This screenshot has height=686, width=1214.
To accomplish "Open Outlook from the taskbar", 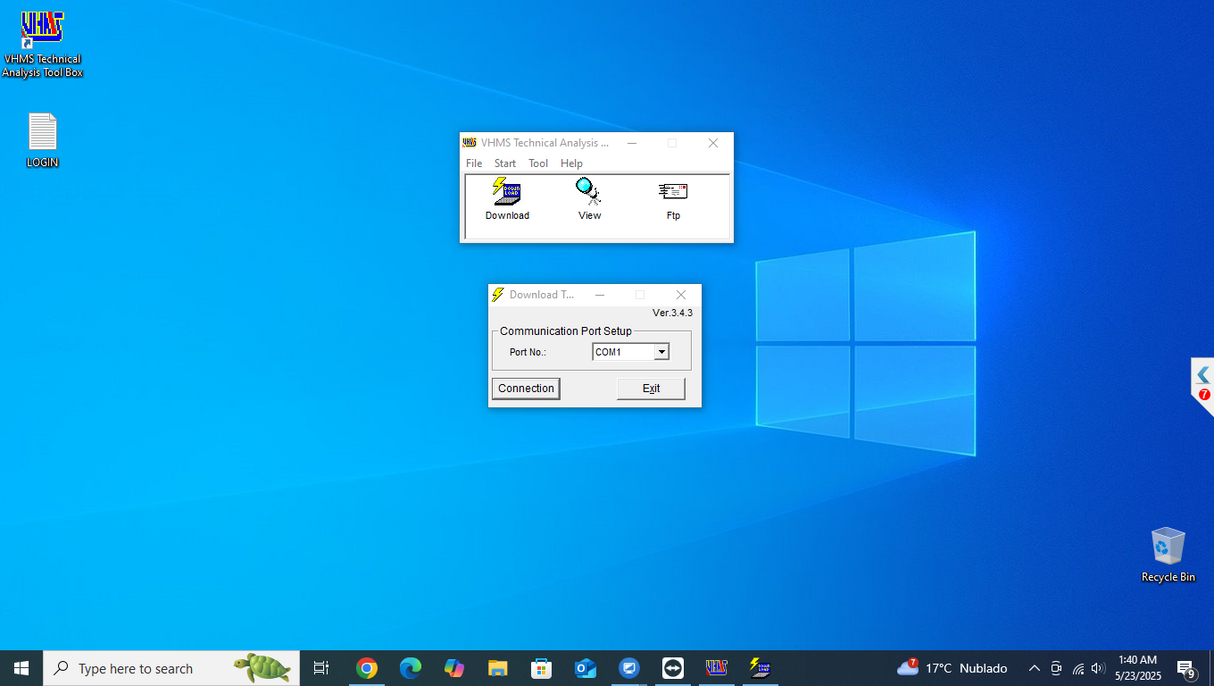I will click(585, 668).
